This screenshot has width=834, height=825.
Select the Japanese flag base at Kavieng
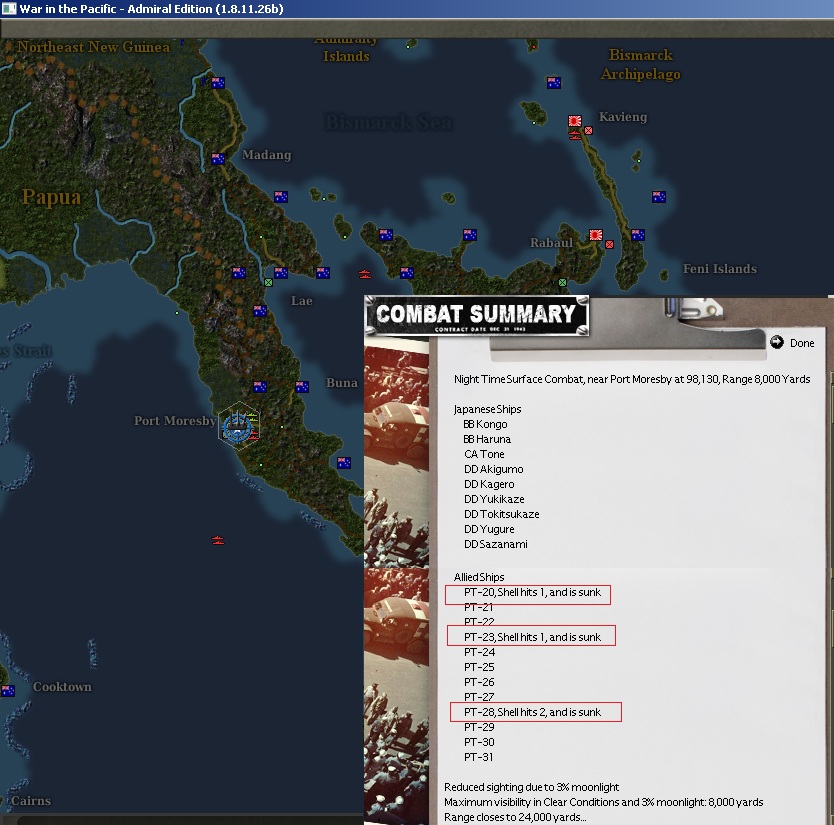(x=574, y=121)
